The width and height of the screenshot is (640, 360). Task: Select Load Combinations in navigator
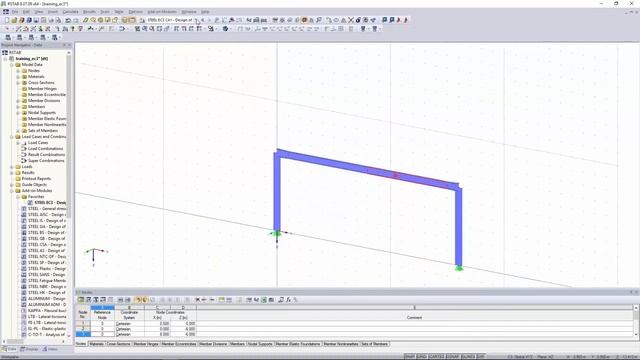pyautogui.click(x=45, y=149)
